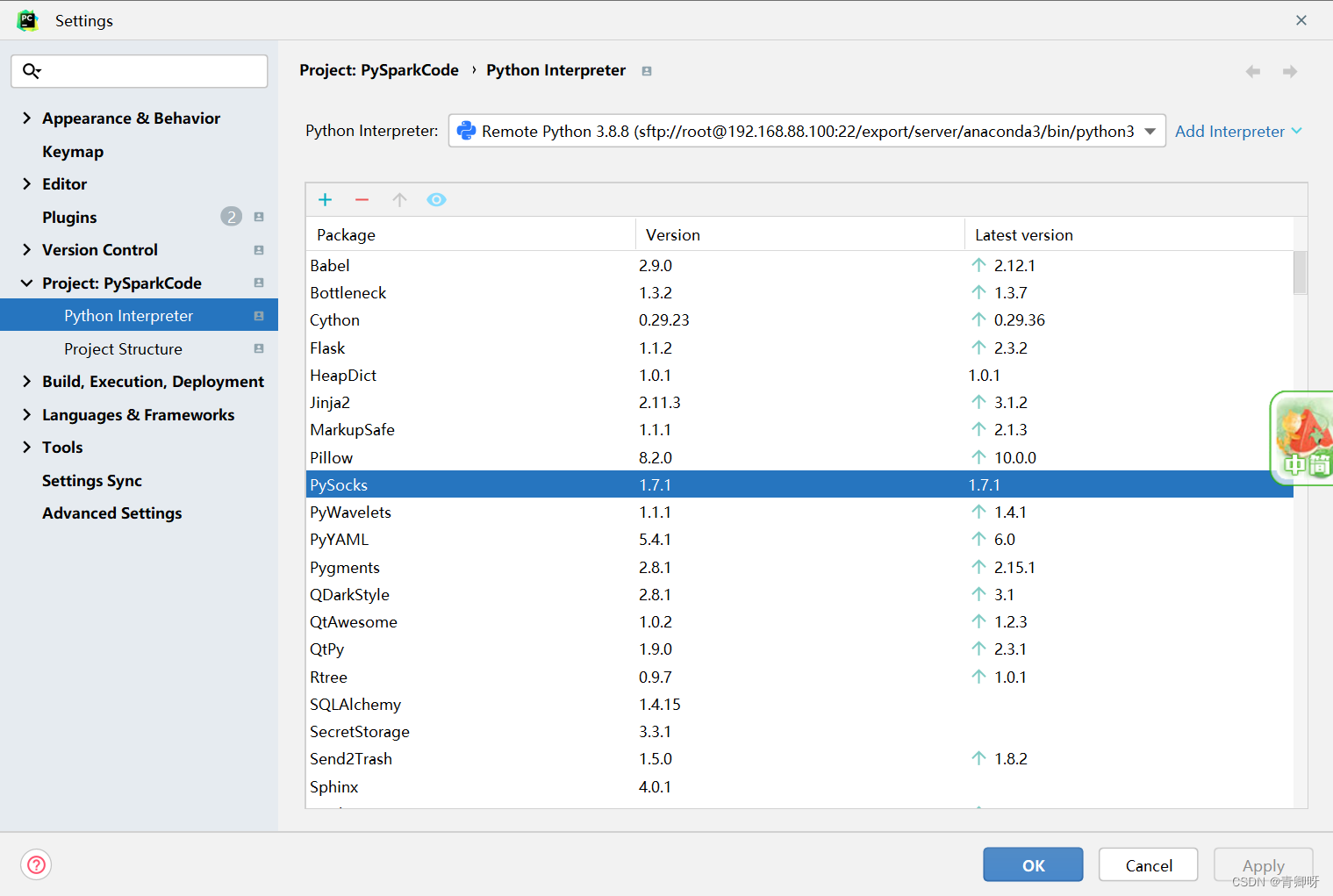This screenshot has width=1333, height=896.
Task: Open the Python Interpreter dropdown list
Action: [x=1150, y=131]
